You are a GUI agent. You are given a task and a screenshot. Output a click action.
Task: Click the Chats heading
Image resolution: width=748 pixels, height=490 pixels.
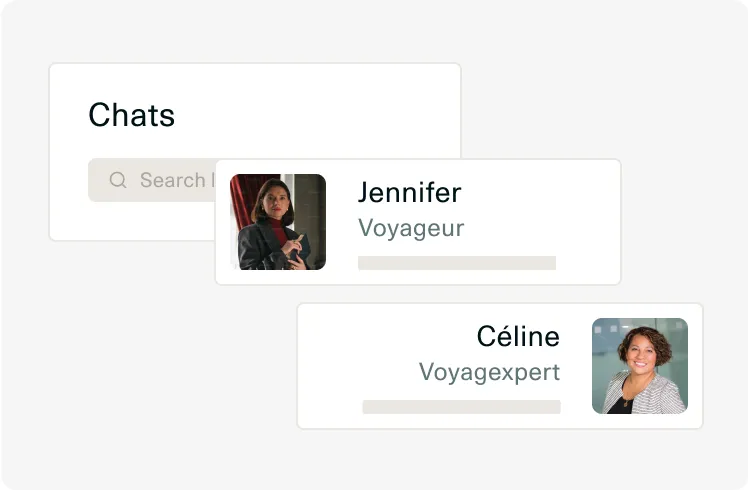131,115
